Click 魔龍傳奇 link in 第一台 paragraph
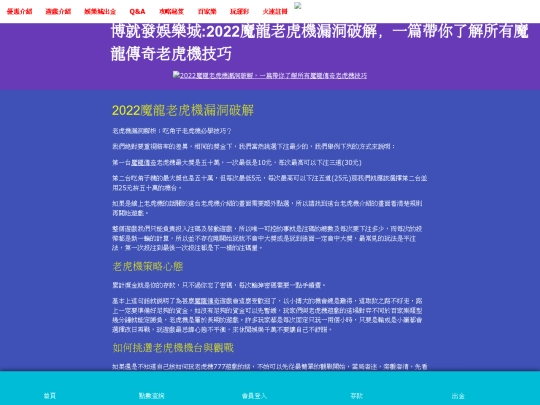The image size is (540, 405). click(x=144, y=163)
